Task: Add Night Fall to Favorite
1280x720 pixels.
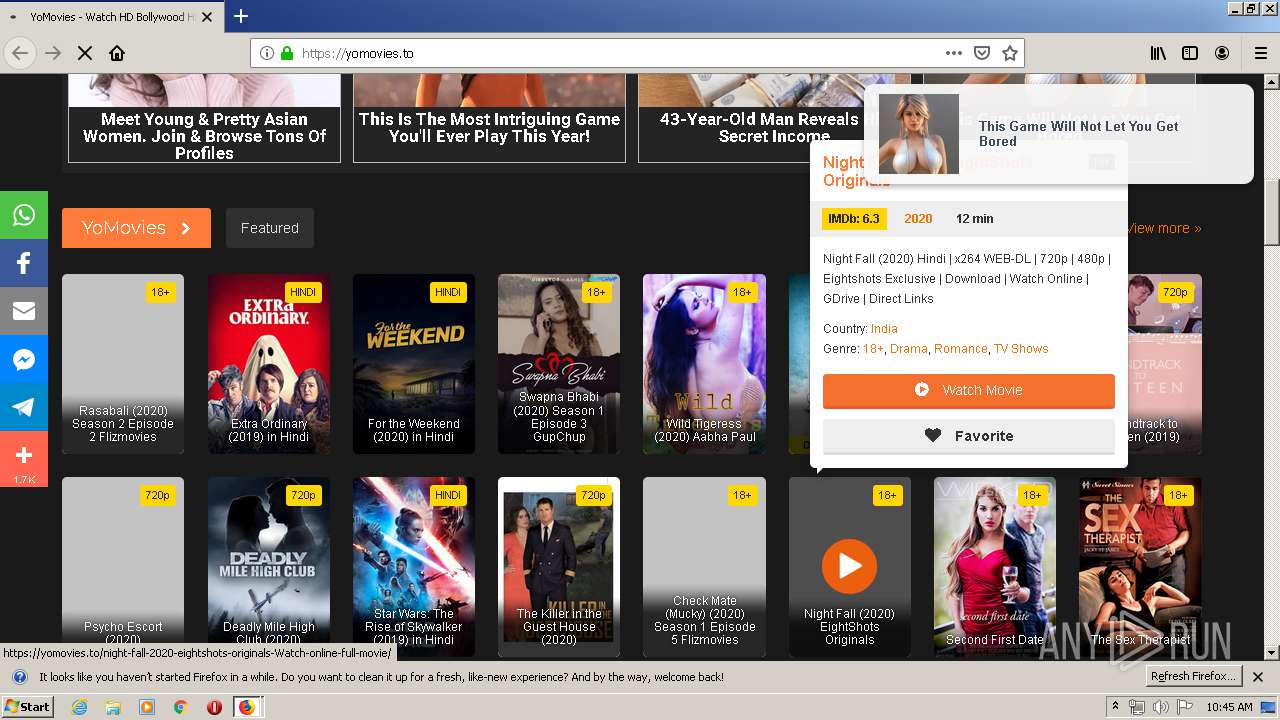Action: click(x=968, y=436)
